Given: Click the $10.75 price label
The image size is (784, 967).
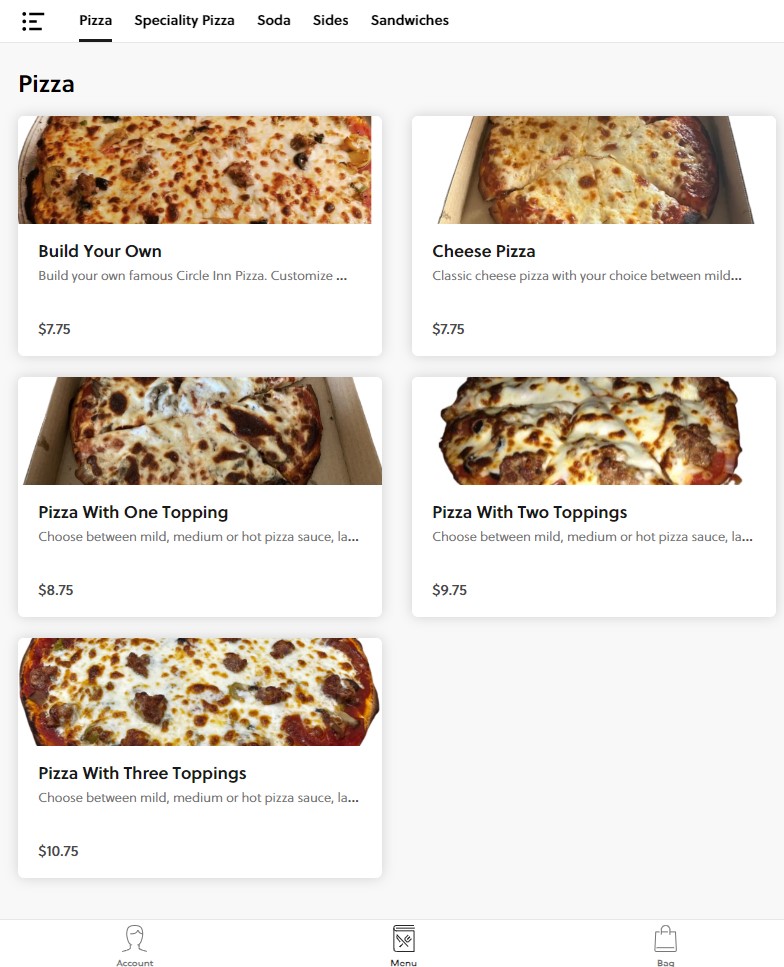Looking at the screenshot, I should (x=58, y=851).
